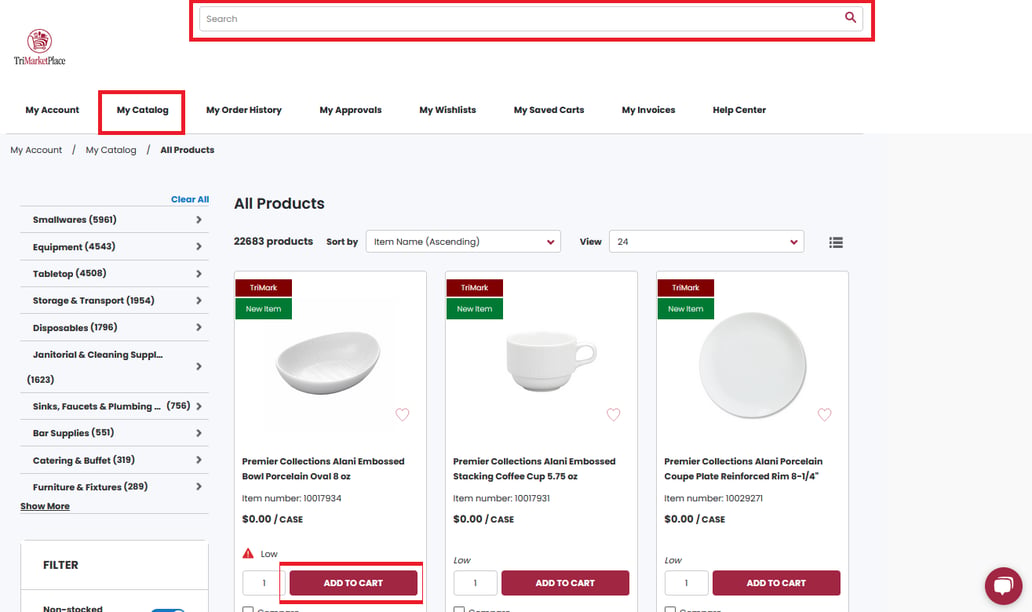Open the Coffee Cup product thumbnail
The image size is (1032, 612).
pos(551,361)
